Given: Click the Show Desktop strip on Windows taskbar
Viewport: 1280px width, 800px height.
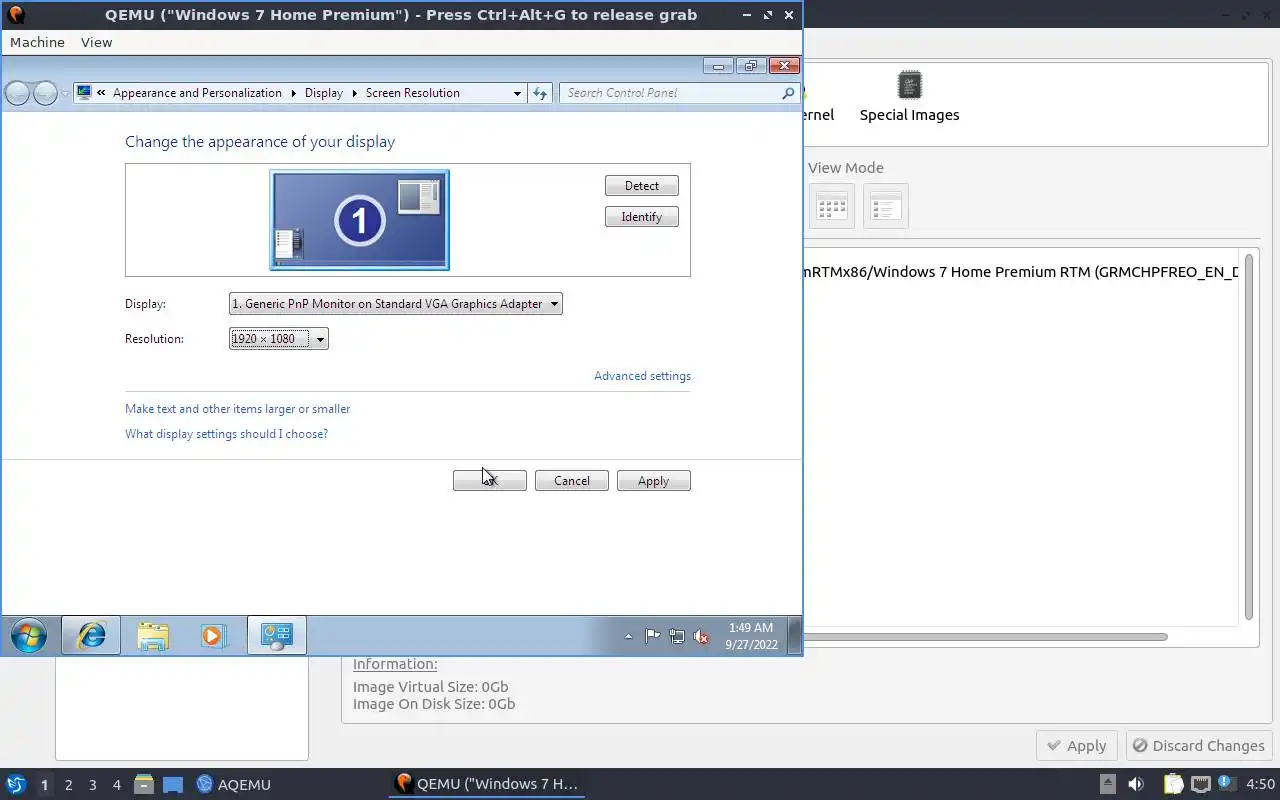Looking at the screenshot, I should pyautogui.click(x=795, y=635).
